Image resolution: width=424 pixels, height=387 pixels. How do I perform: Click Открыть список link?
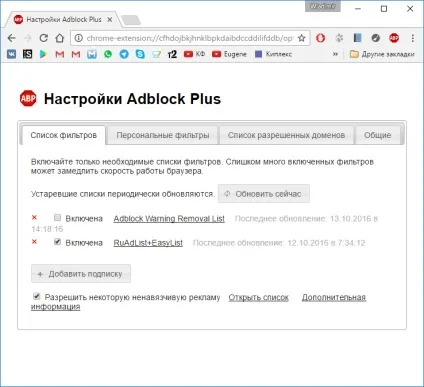[x=258, y=297]
